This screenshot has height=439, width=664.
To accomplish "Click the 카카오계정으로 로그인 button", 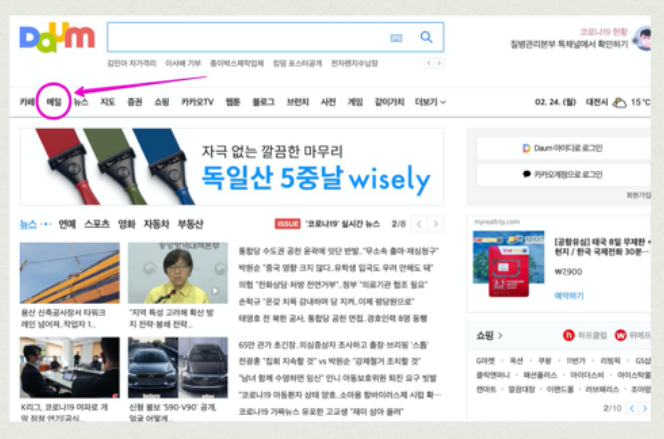I will [x=564, y=174].
